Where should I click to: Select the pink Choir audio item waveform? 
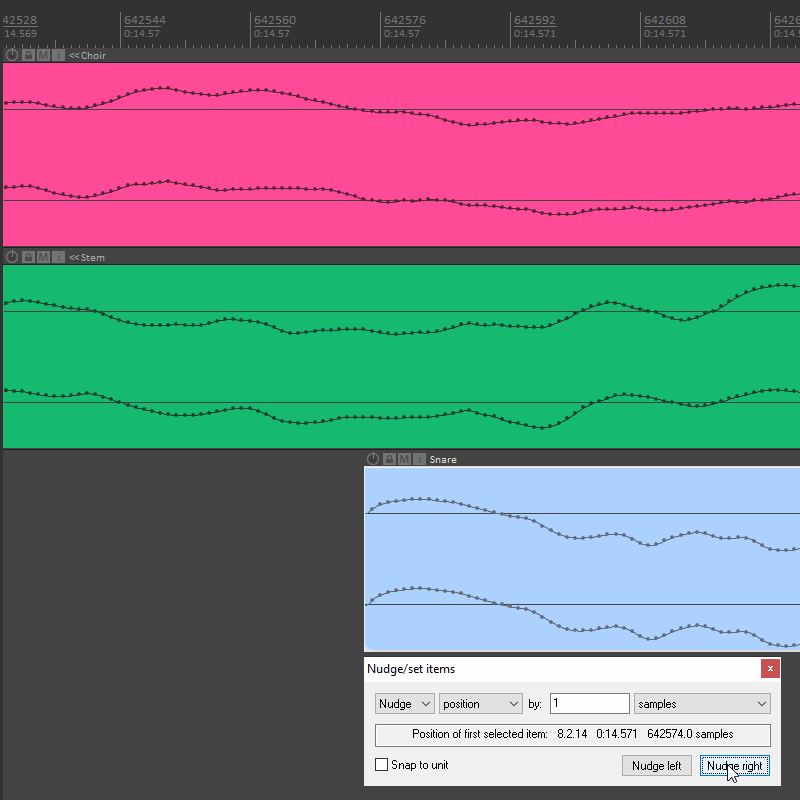tap(402, 155)
